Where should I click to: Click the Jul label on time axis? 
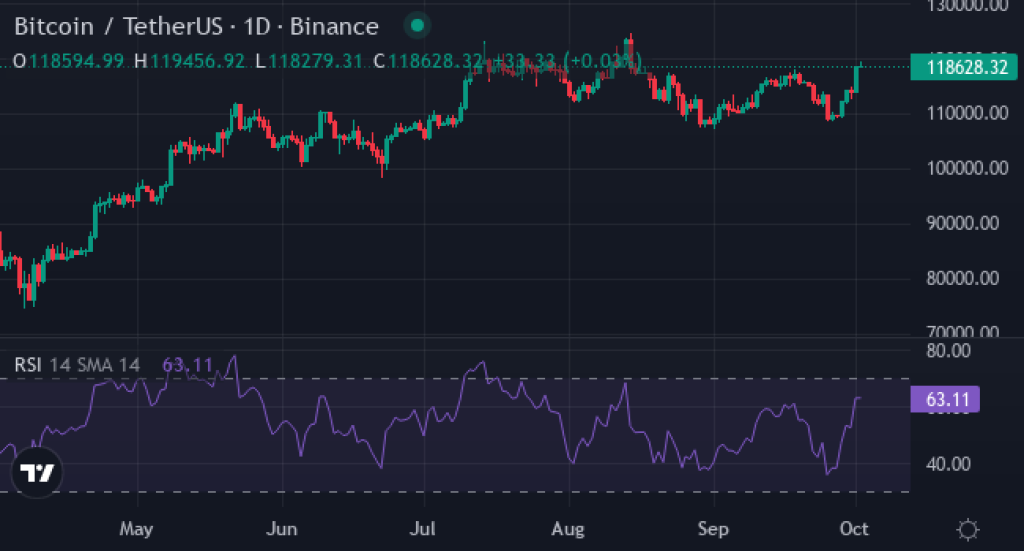pyautogui.click(x=425, y=528)
